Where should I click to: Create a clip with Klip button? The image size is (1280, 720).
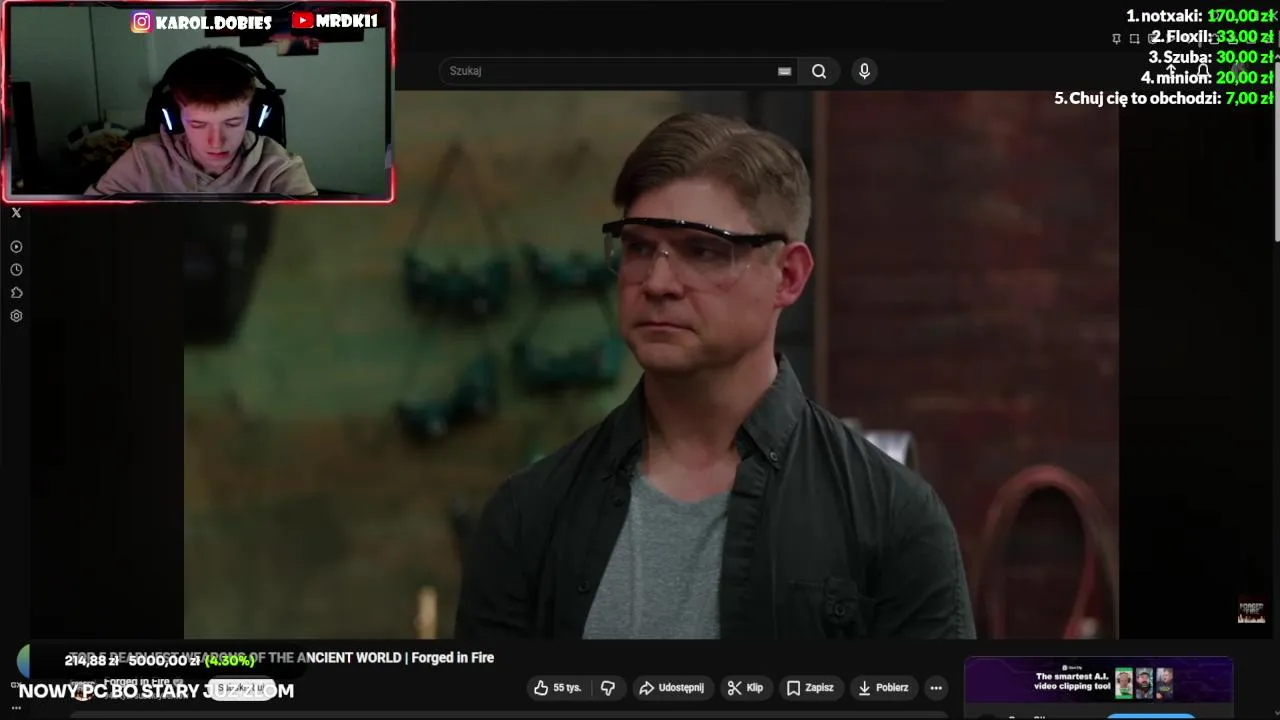745,688
